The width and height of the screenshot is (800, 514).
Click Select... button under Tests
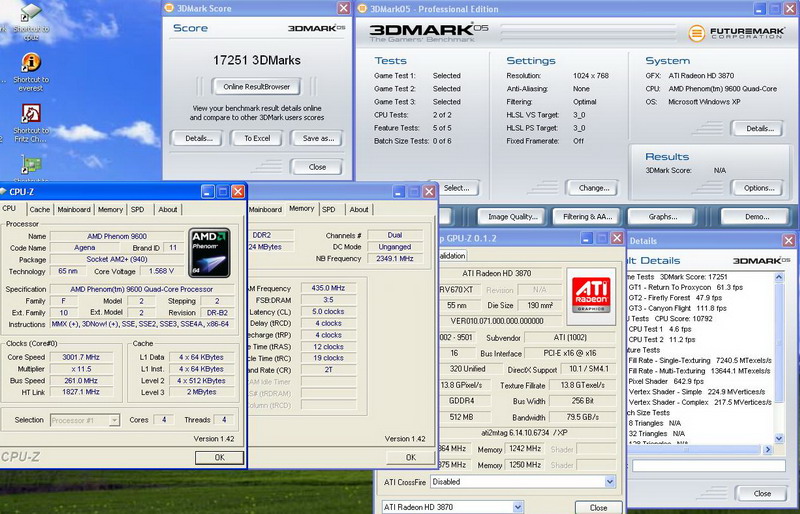456,188
